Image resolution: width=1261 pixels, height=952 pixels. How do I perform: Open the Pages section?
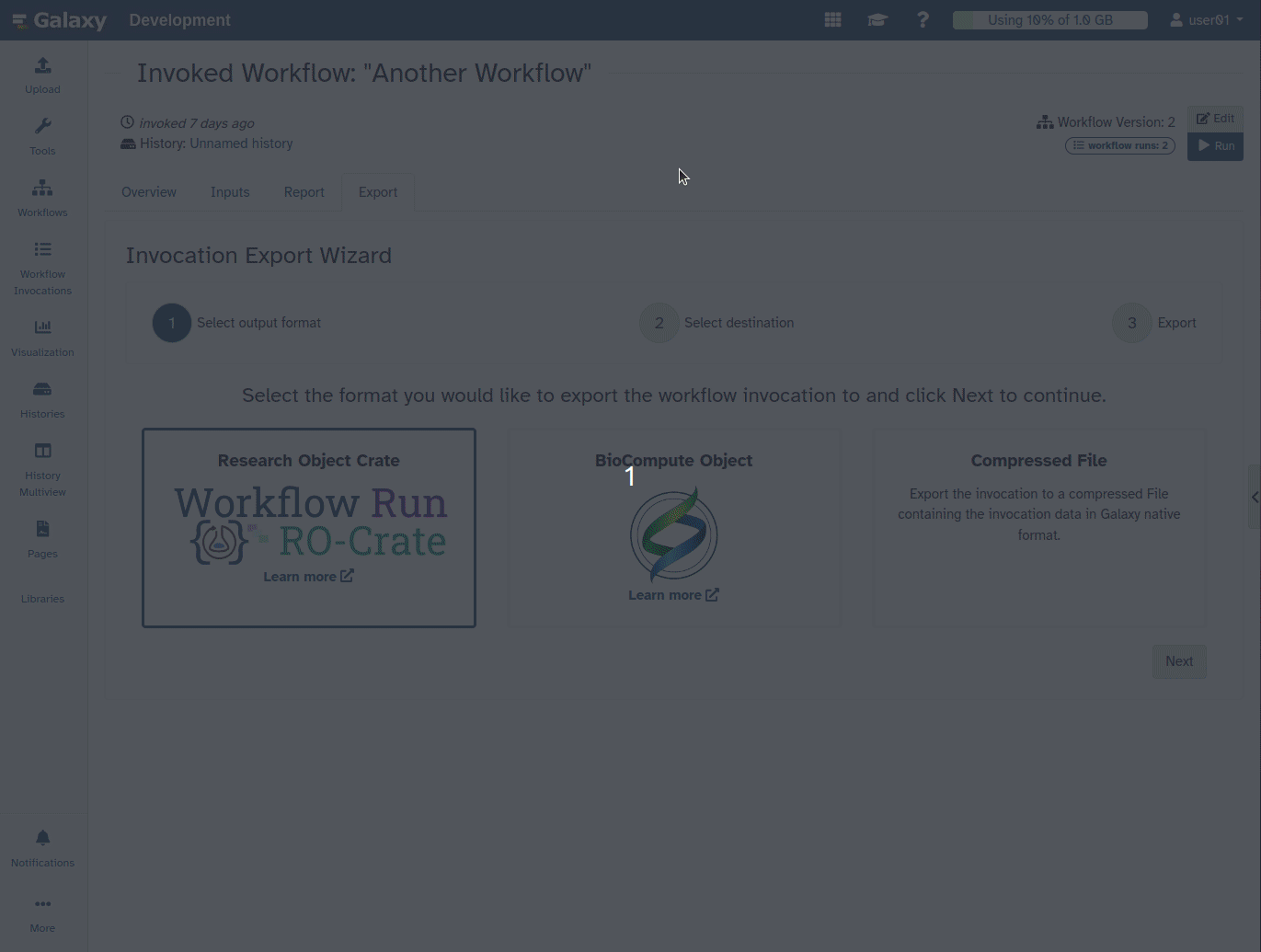[42, 539]
